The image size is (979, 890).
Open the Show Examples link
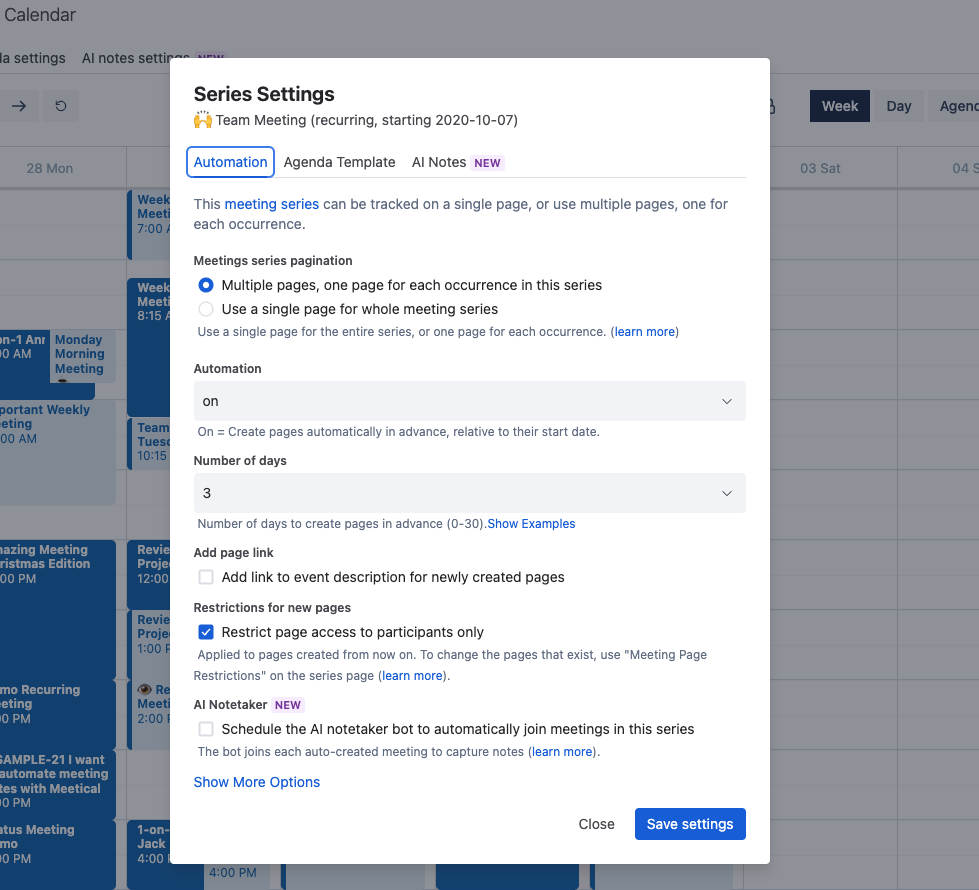tap(531, 524)
